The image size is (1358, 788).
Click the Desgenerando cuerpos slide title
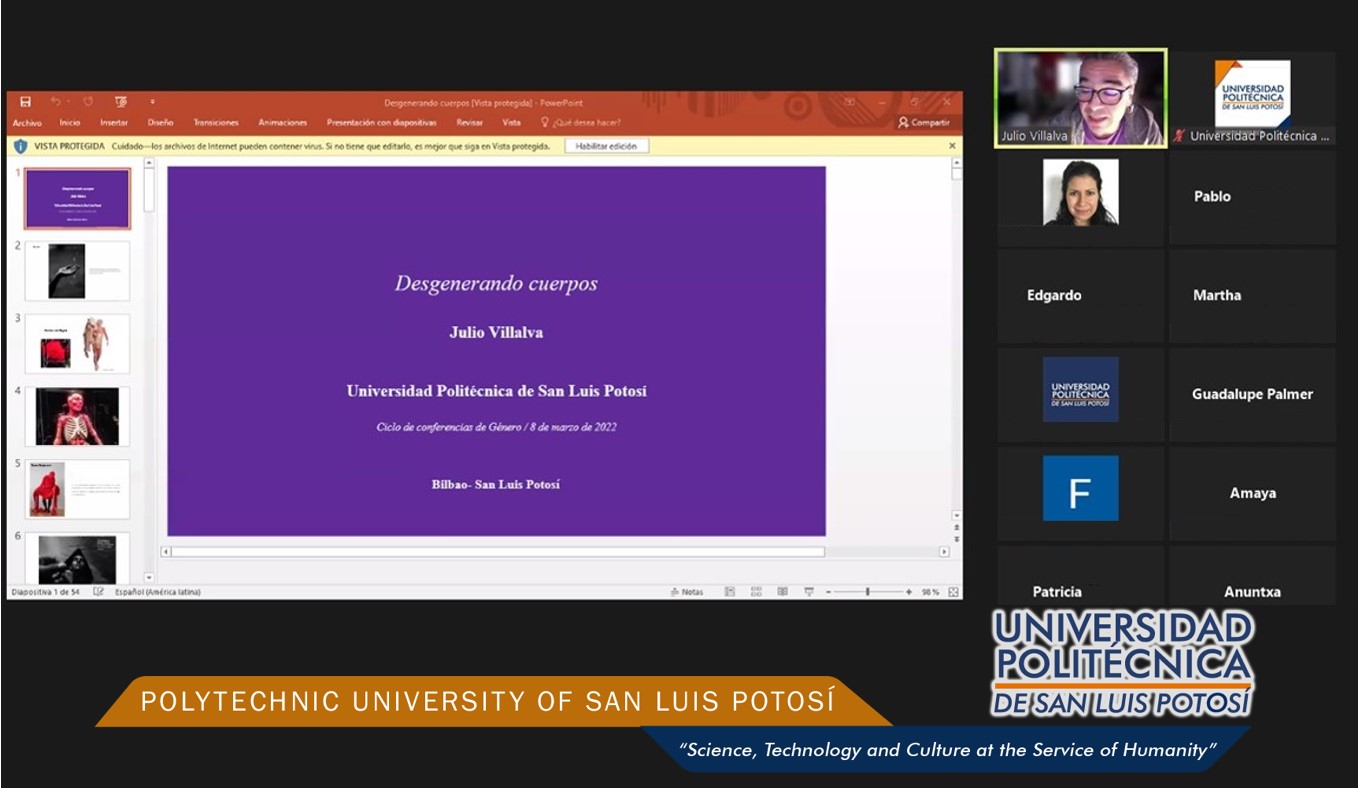[x=496, y=283]
